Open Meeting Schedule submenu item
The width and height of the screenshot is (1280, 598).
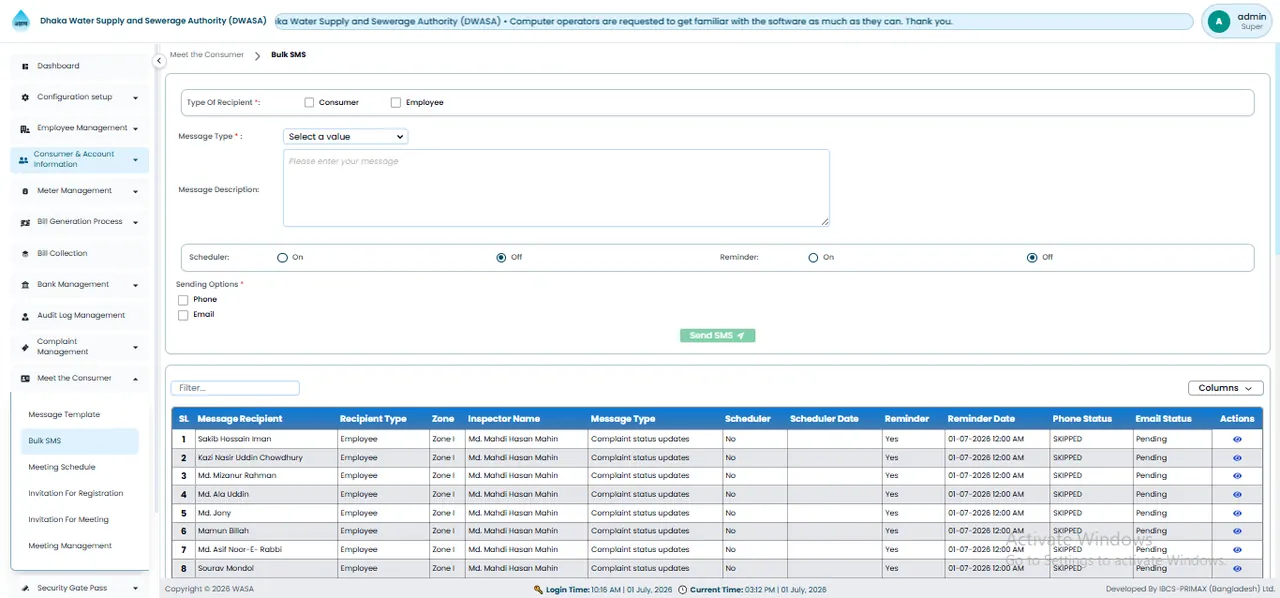(x=79, y=467)
